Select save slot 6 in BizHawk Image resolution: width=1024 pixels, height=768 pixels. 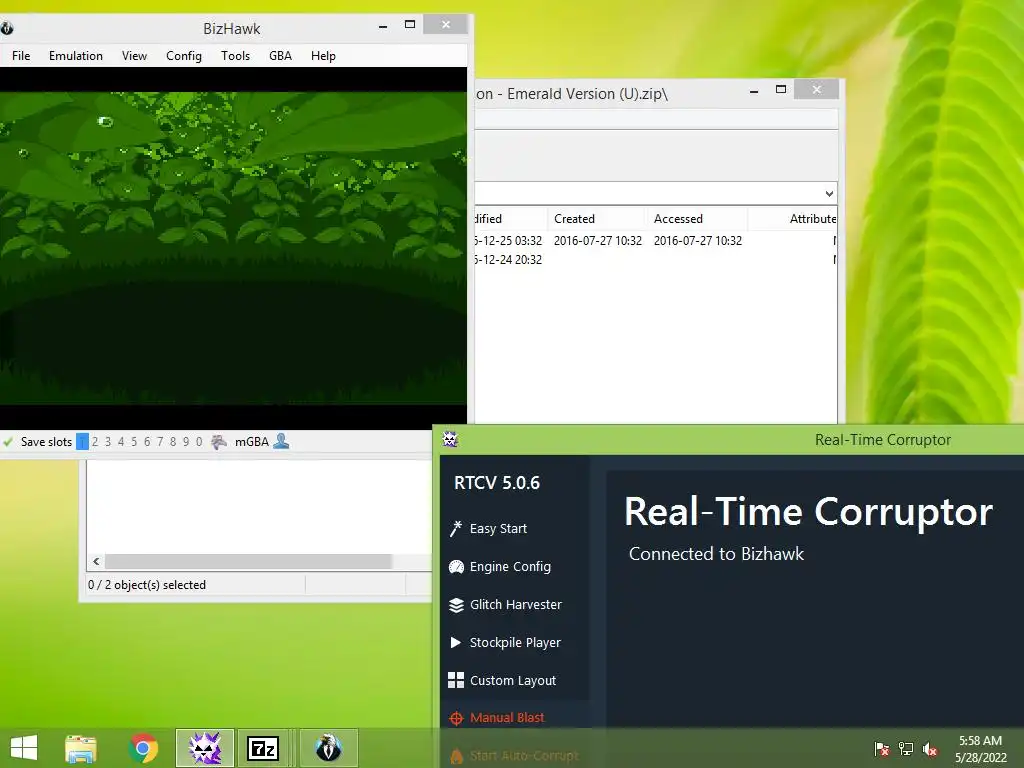click(147, 441)
